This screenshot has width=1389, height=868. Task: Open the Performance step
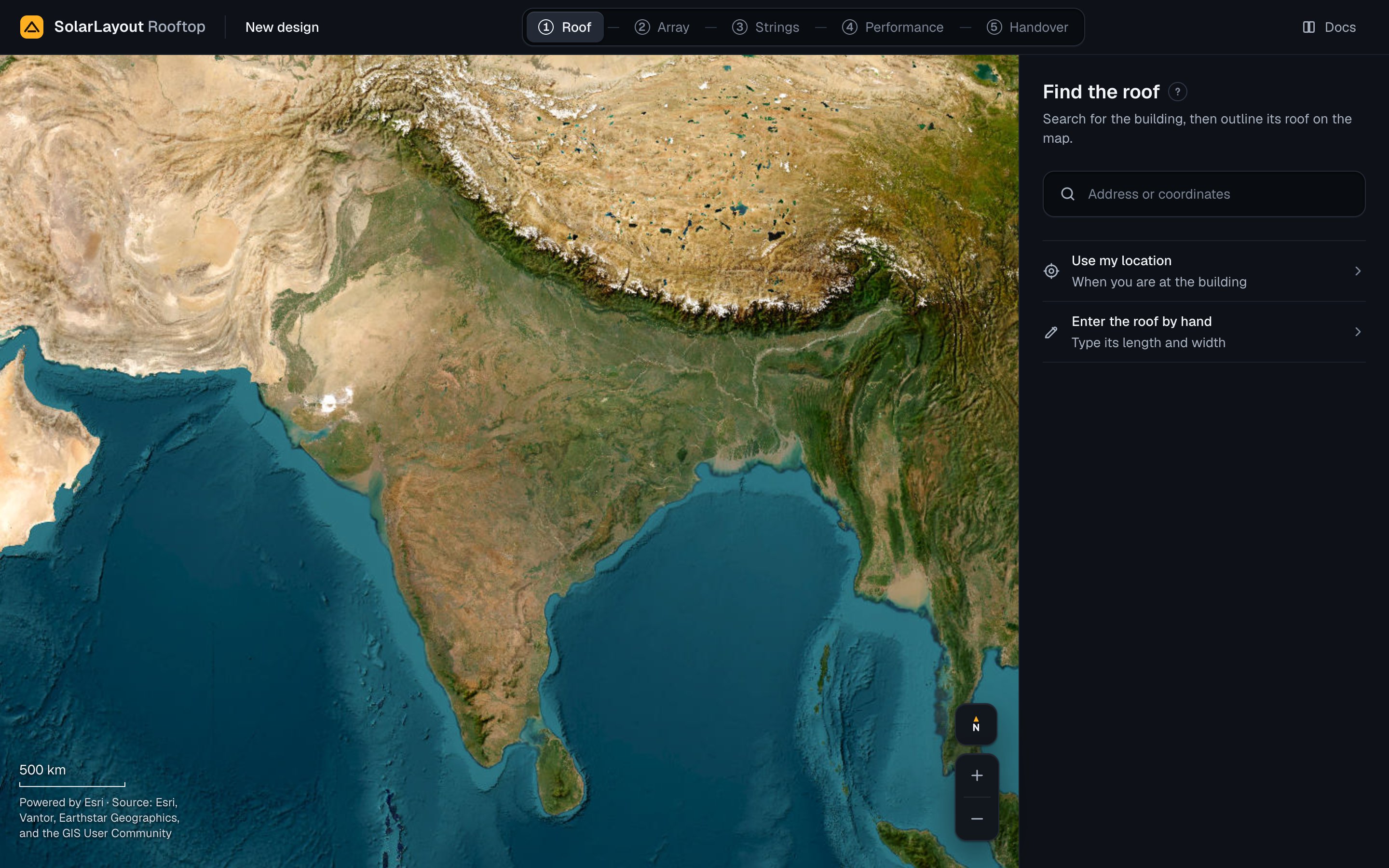point(893,27)
